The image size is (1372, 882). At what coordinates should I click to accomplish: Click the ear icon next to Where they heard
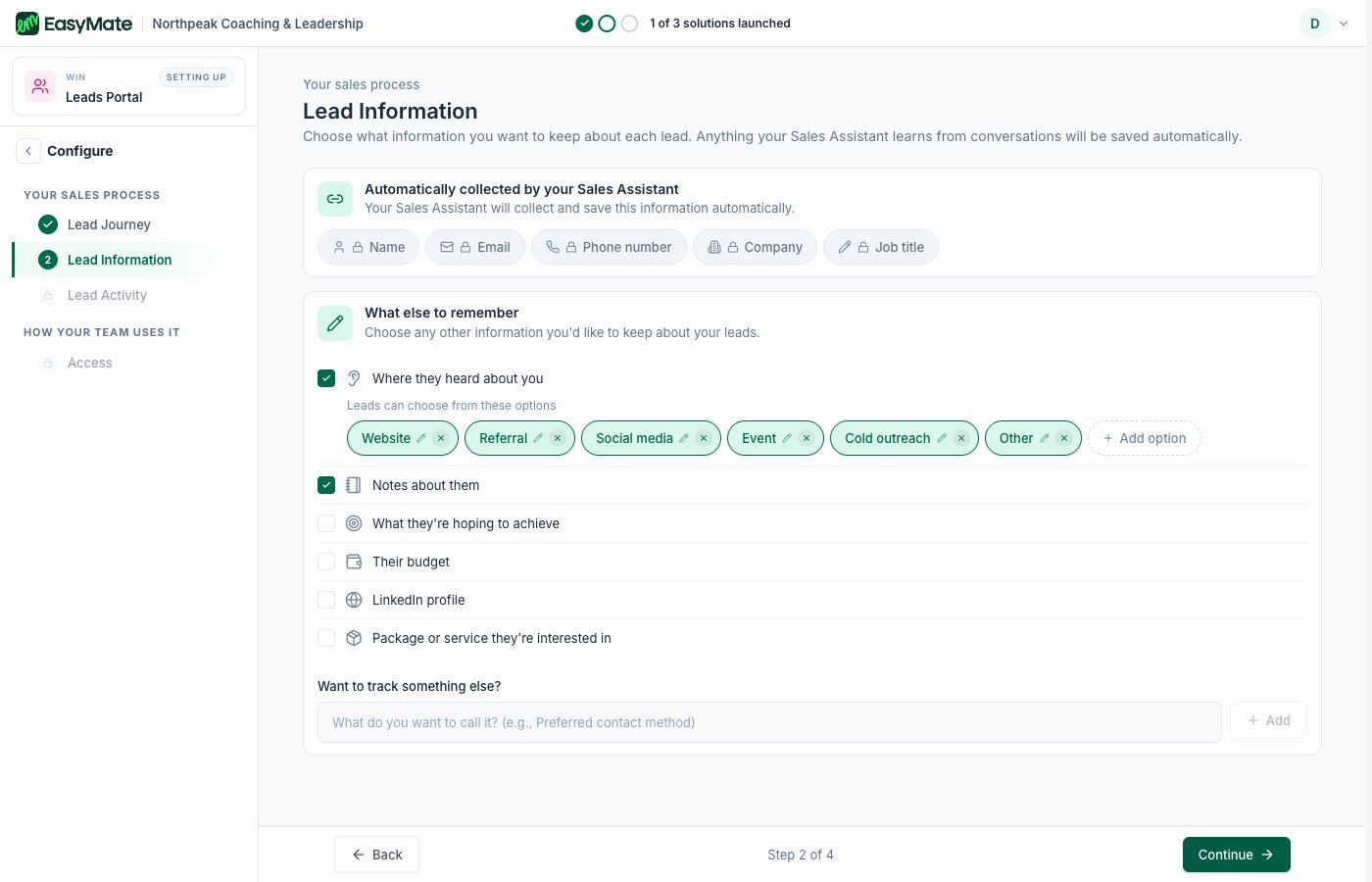click(354, 378)
